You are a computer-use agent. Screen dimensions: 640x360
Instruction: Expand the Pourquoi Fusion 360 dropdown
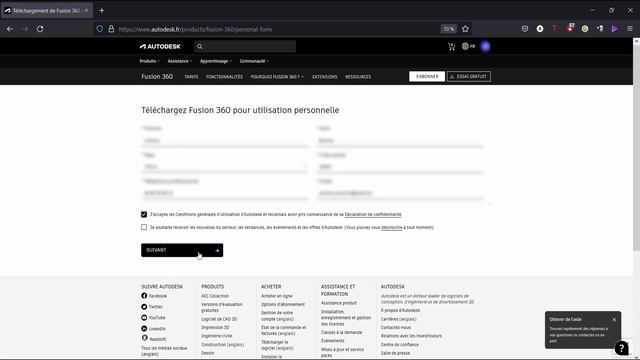(277, 77)
